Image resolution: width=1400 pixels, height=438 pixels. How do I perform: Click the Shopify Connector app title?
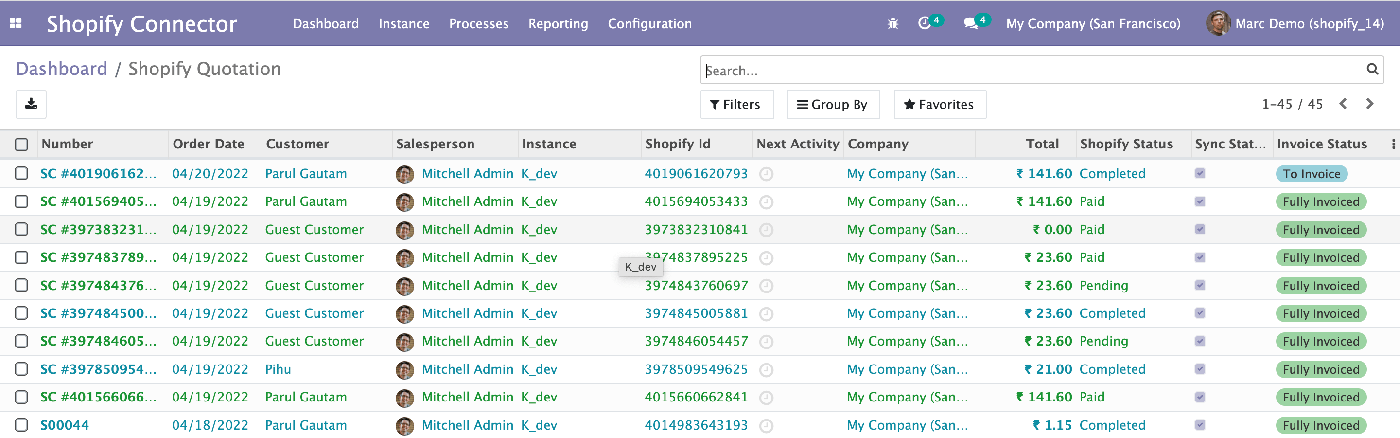tap(142, 24)
